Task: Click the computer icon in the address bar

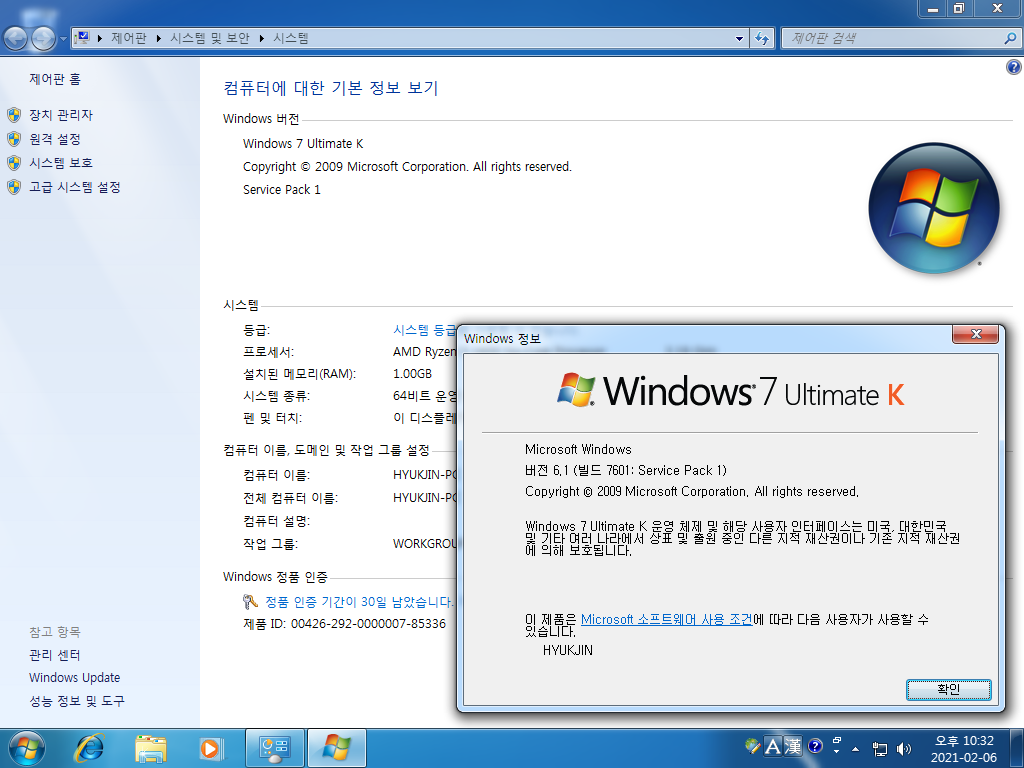Action: pyautogui.click(x=83, y=38)
